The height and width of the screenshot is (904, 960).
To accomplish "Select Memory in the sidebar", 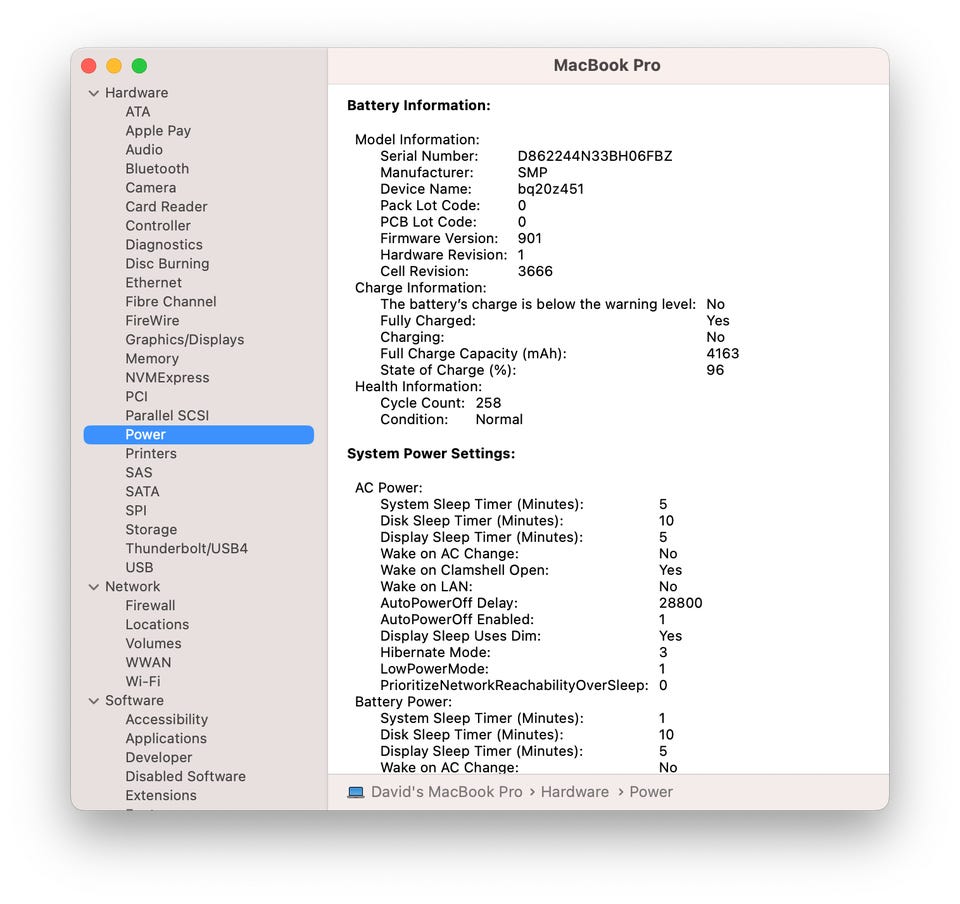I will [152, 359].
